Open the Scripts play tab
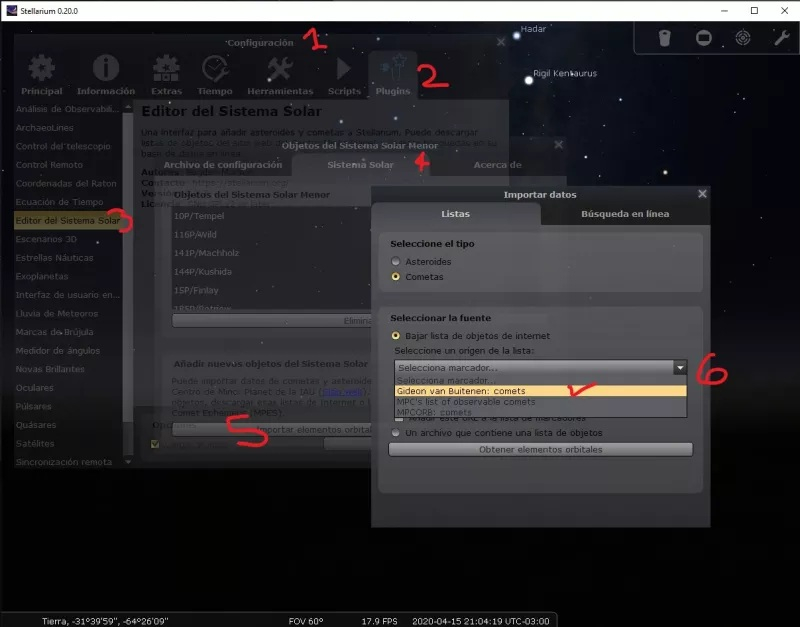 [344, 75]
